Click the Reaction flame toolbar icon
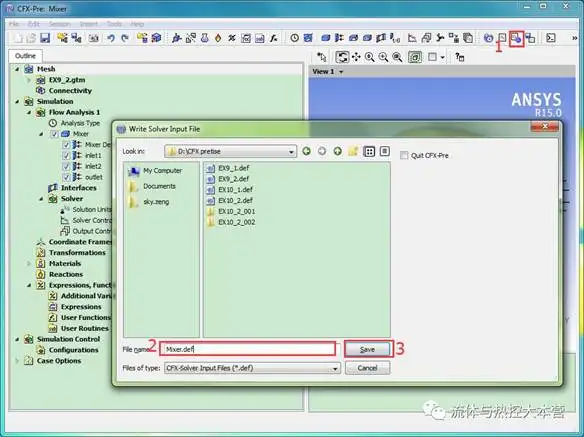This screenshot has height=437, width=584. tap(218, 38)
